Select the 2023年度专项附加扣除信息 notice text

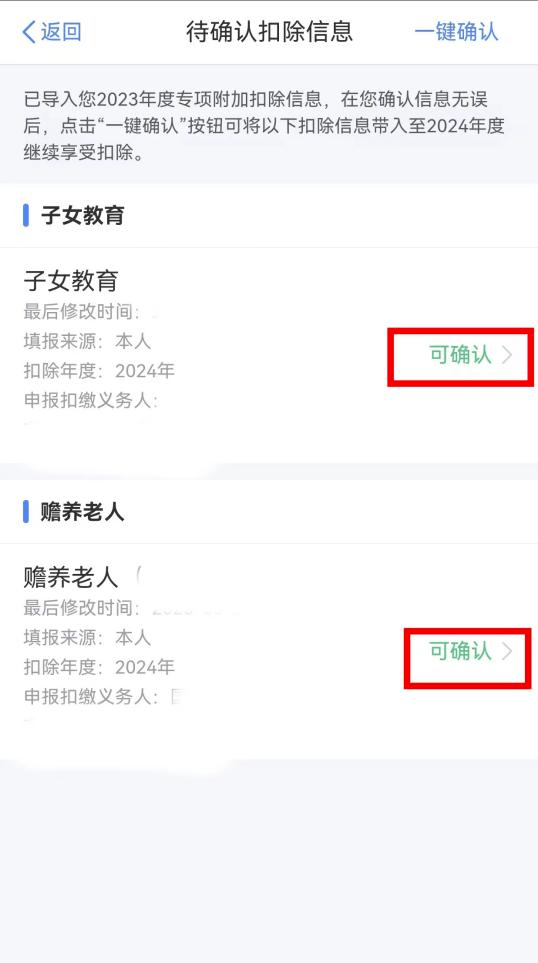[264, 125]
